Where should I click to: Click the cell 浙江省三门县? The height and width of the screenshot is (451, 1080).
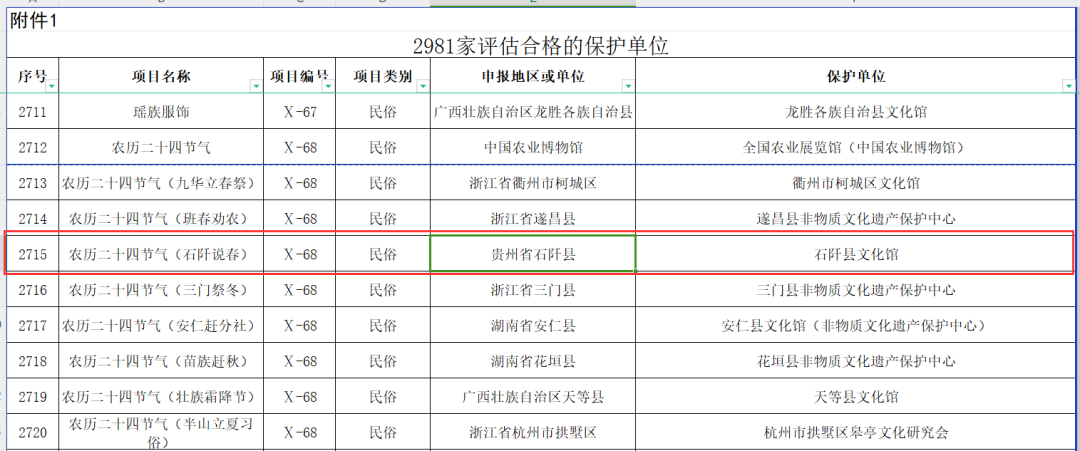pyautogui.click(x=532, y=290)
